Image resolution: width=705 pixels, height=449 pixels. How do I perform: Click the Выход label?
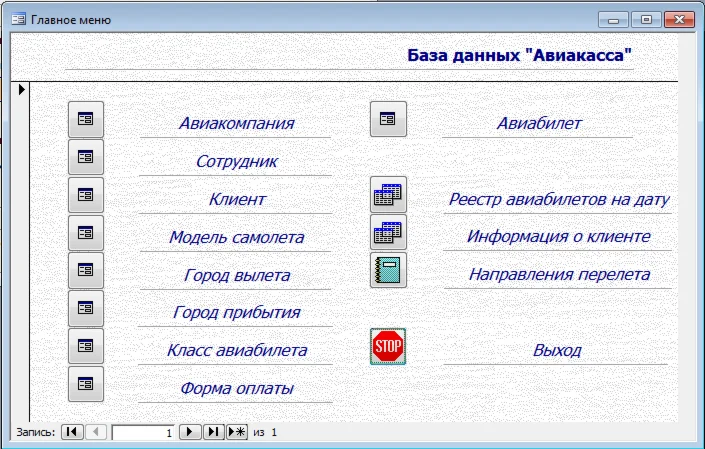pyautogui.click(x=557, y=350)
